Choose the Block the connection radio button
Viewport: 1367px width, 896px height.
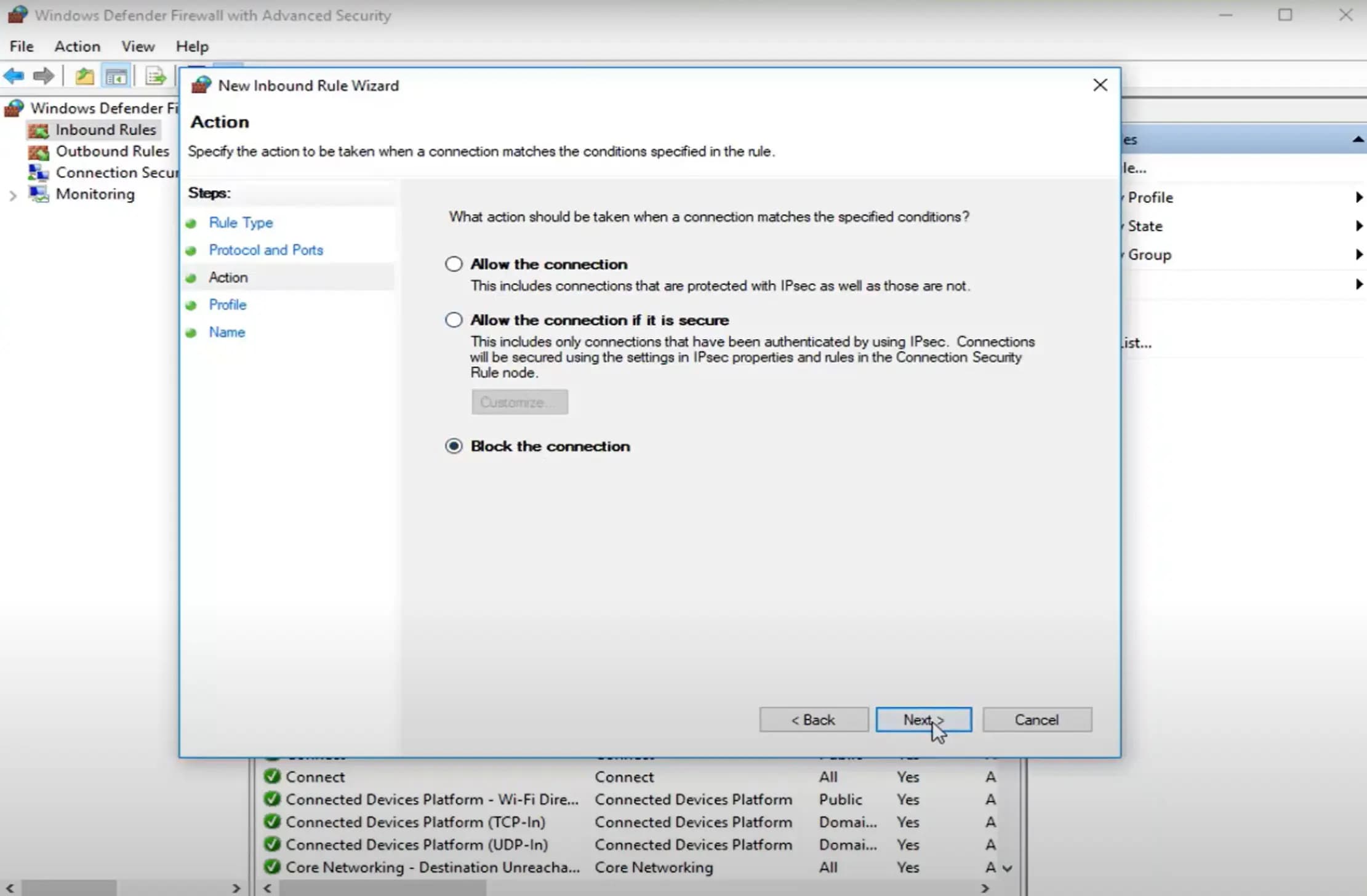[x=454, y=446]
